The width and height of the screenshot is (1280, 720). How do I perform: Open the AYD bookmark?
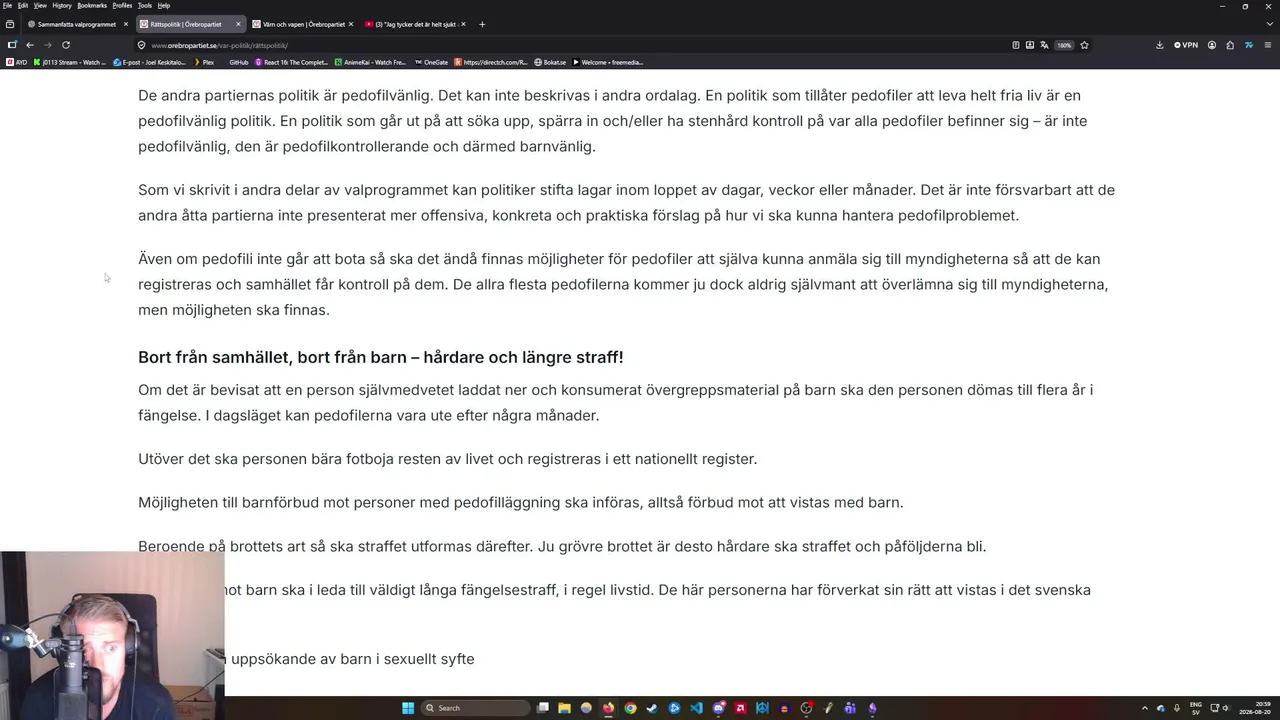17,62
